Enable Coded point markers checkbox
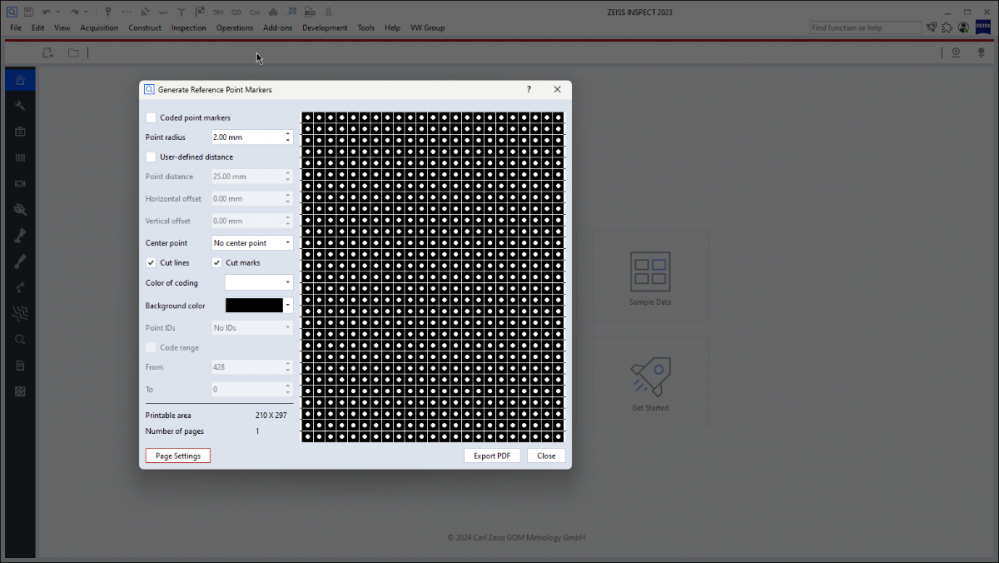The height and width of the screenshot is (563, 999). pos(151,118)
